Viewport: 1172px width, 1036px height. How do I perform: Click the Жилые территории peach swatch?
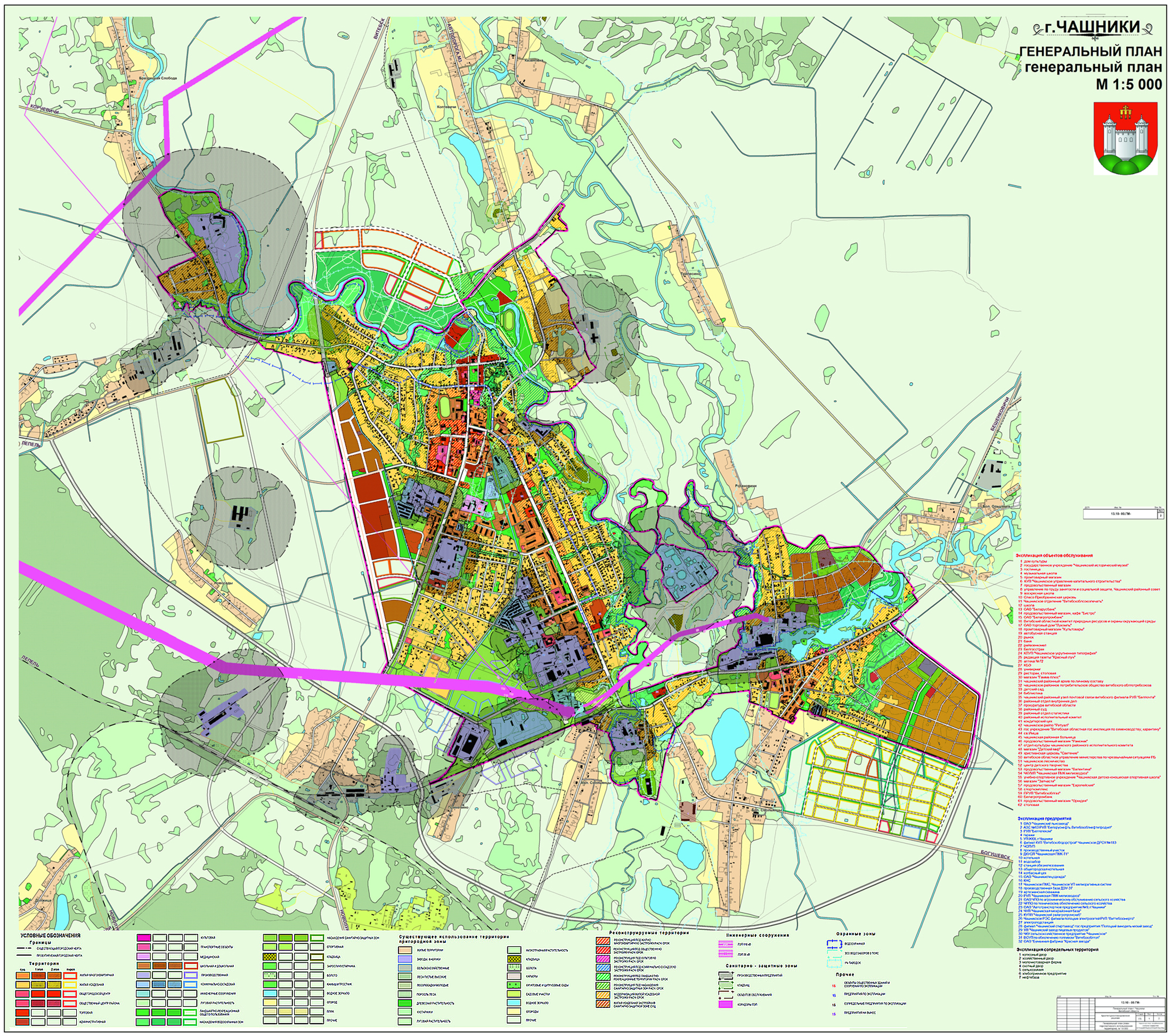pyautogui.click(x=405, y=951)
